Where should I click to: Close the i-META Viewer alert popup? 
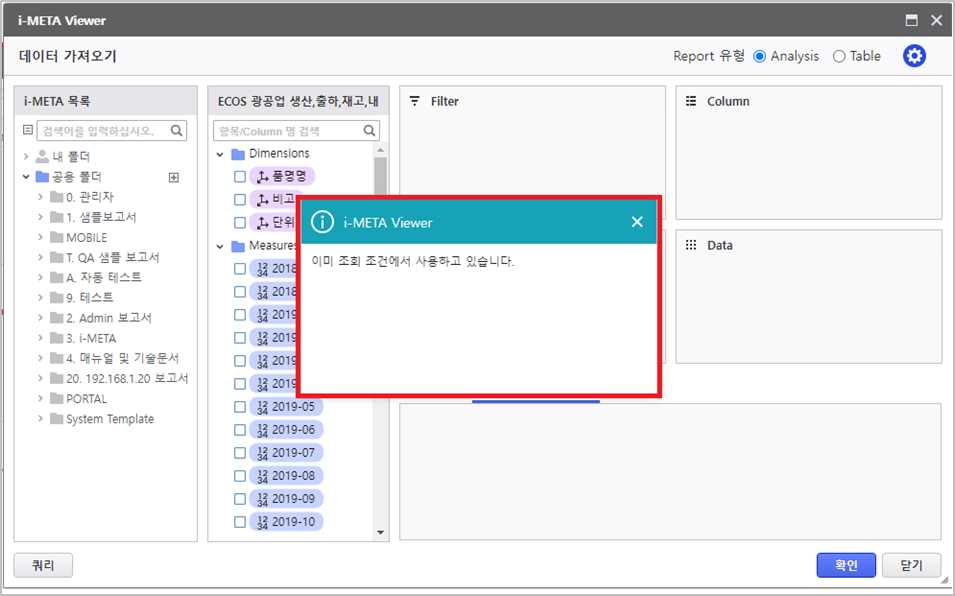[x=637, y=222]
